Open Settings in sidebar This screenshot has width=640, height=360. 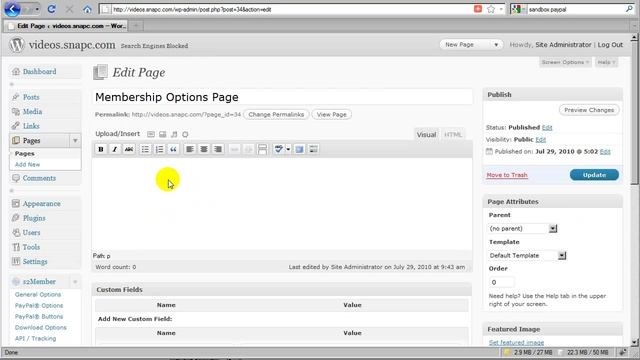(35, 262)
